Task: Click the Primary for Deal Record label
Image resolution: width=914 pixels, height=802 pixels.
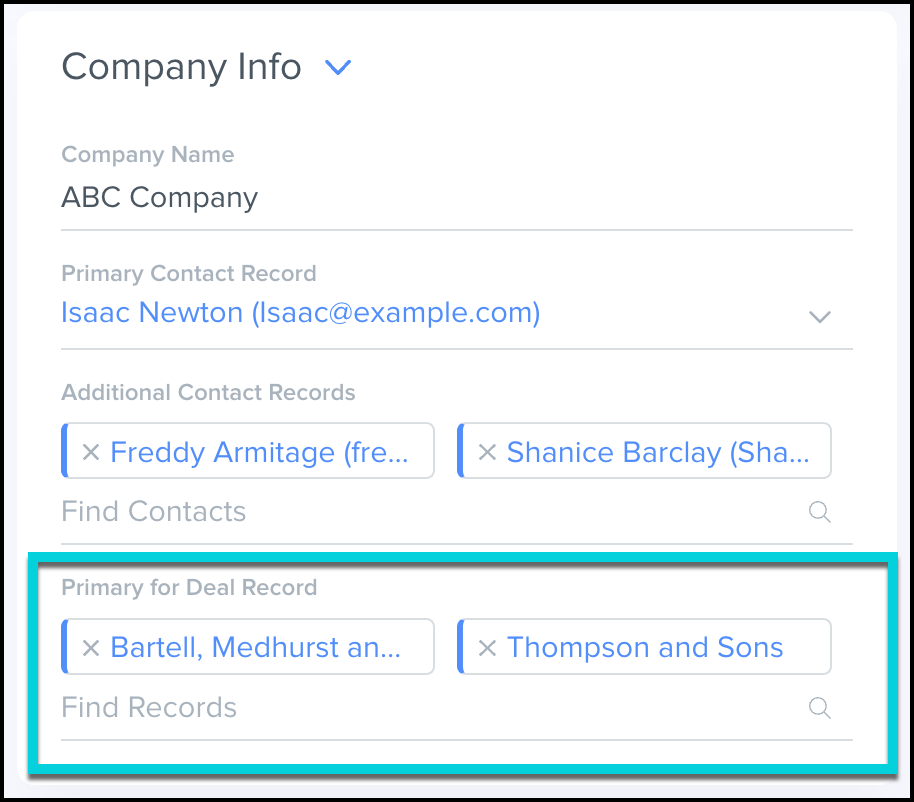Action: [x=189, y=587]
